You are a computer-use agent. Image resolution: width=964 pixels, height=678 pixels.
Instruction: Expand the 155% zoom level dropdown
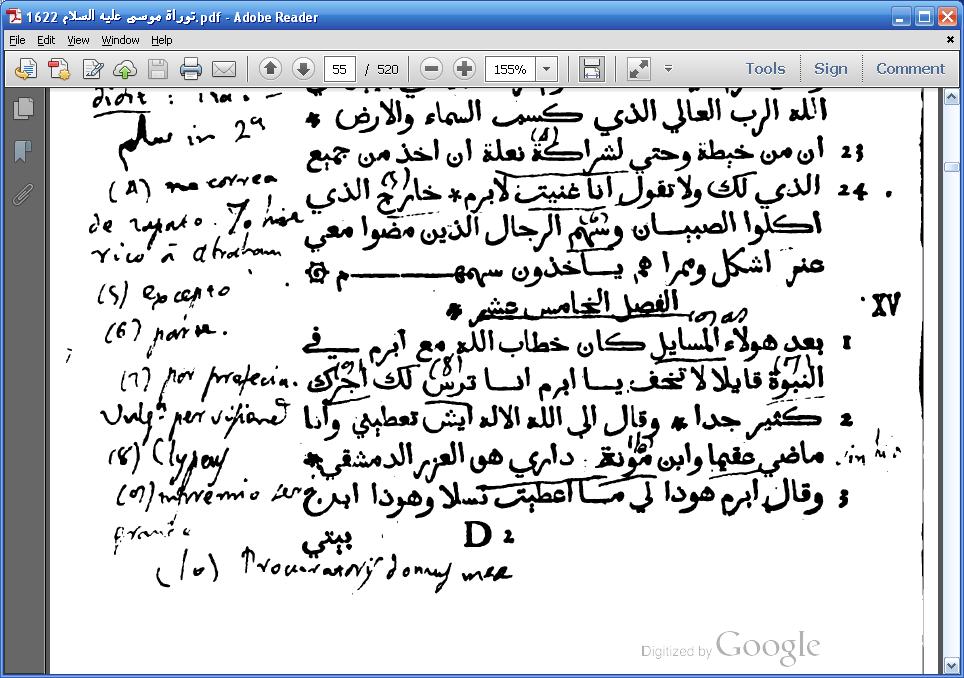click(546, 69)
